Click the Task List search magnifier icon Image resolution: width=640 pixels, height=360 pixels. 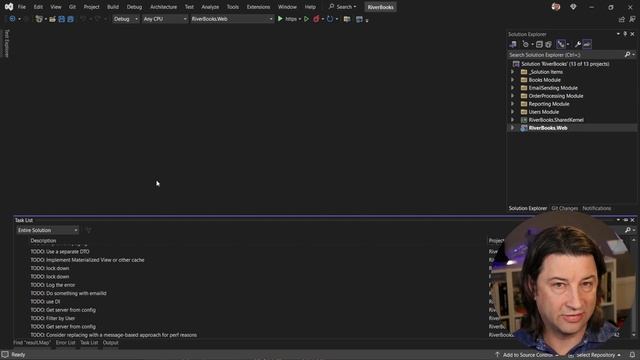628,230
